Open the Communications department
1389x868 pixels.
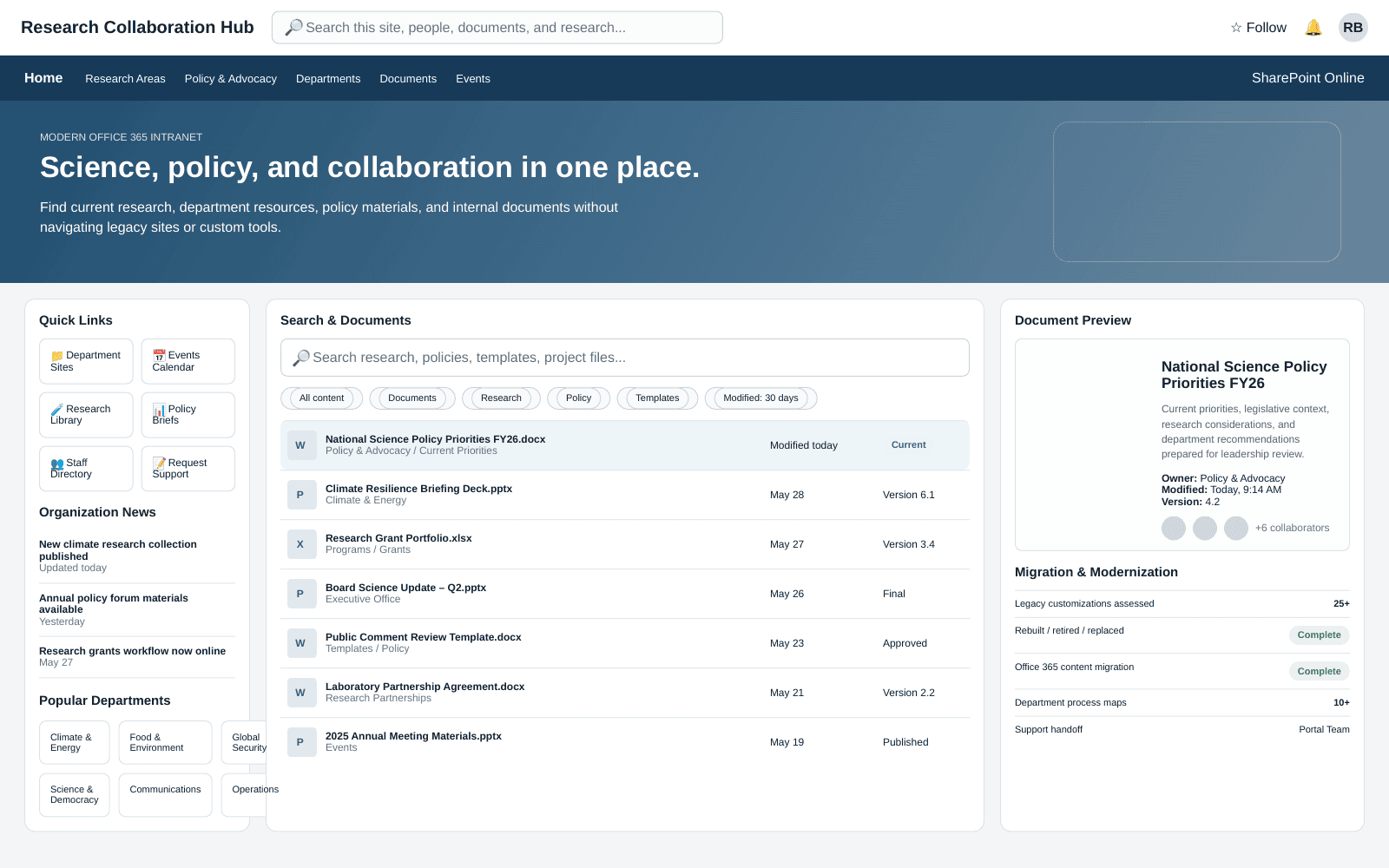pyautogui.click(x=165, y=795)
